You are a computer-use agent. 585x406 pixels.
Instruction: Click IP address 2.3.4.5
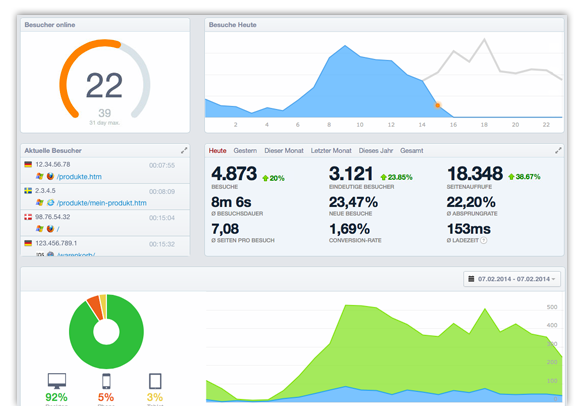pyautogui.click(x=45, y=191)
